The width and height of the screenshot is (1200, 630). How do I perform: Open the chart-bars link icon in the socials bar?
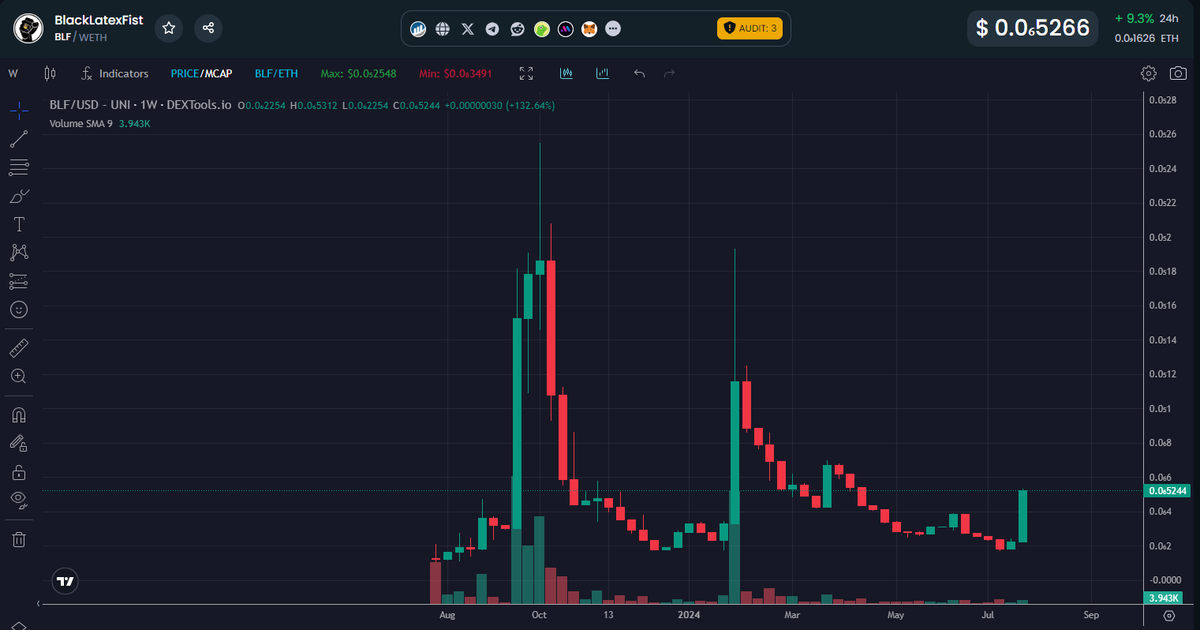419,29
